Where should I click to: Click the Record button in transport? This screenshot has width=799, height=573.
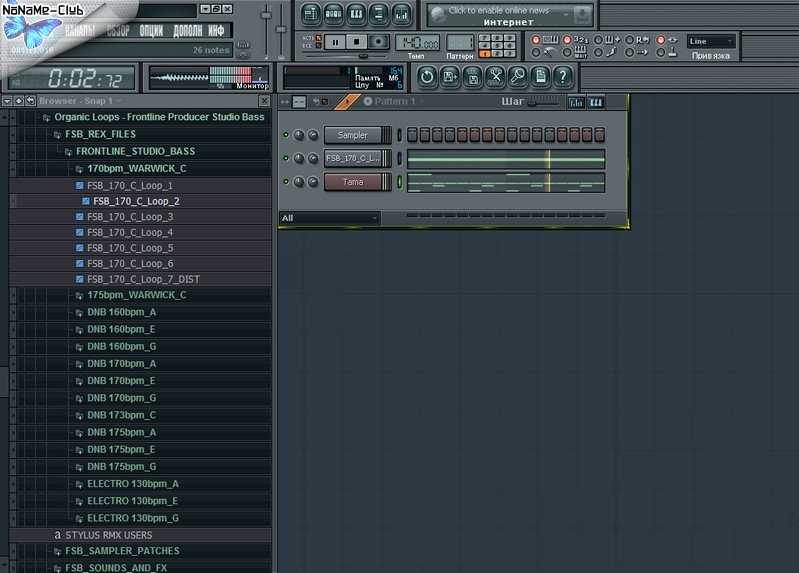[x=380, y=42]
